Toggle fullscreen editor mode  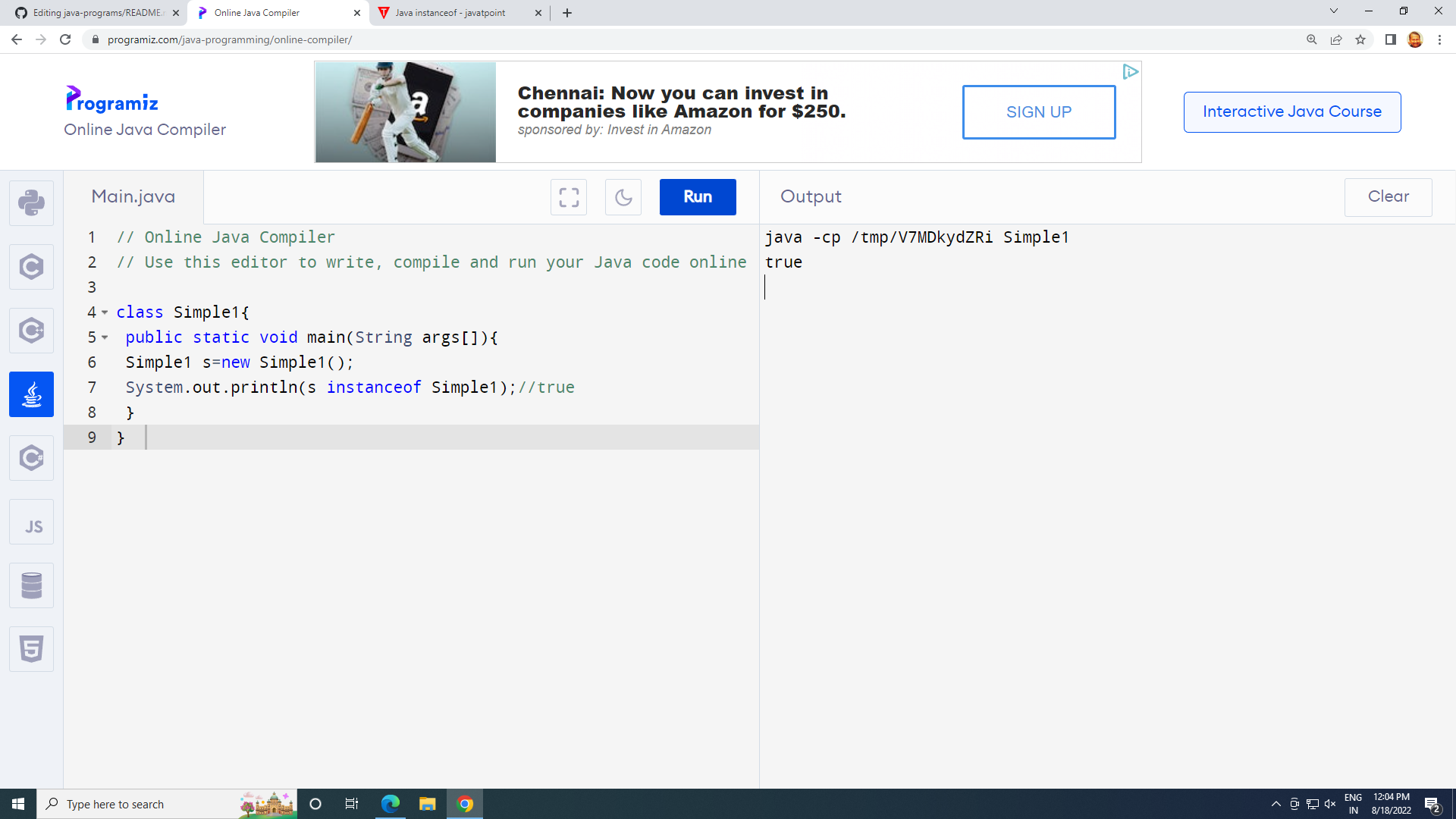[x=568, y=197]
